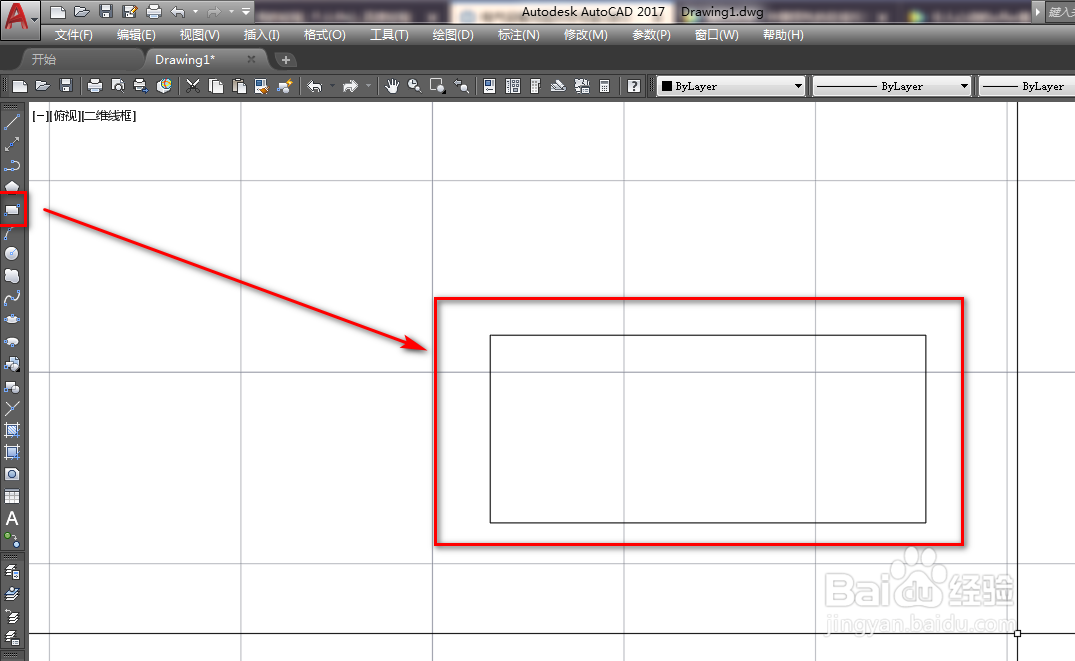This screenshot has width=1075, height=661.
Task: Open the standard toolbar undo dropdown arrow
Action: click(x=333, y=86)
